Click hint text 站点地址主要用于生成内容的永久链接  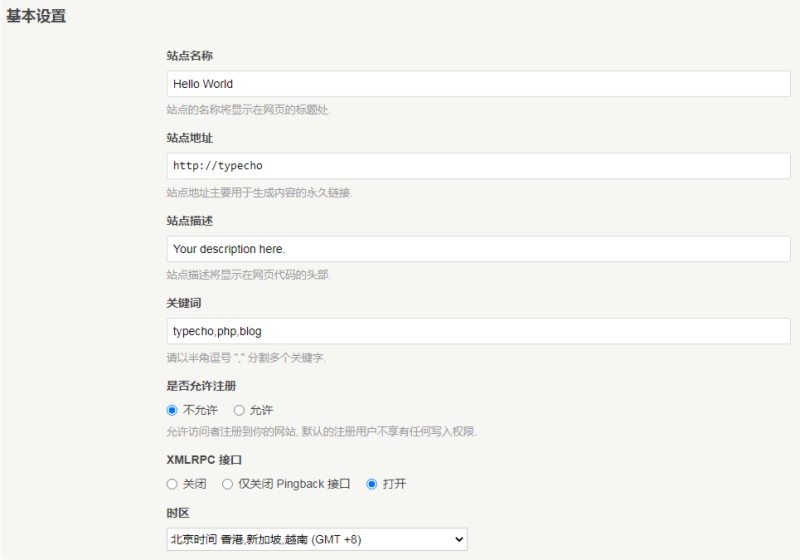tap(259, 193)
